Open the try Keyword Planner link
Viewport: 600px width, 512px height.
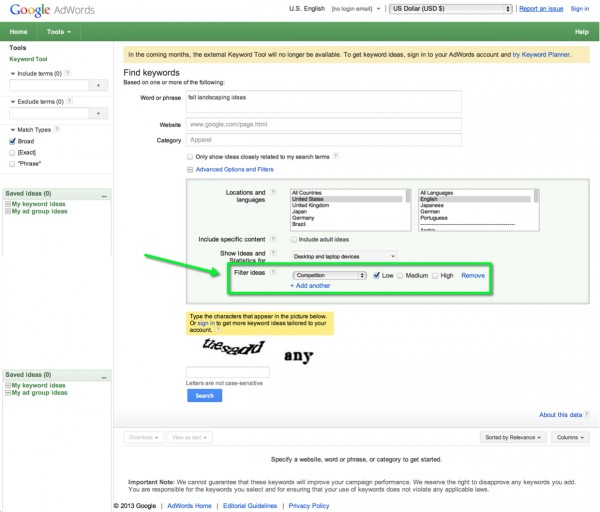(x=541, y=55)
